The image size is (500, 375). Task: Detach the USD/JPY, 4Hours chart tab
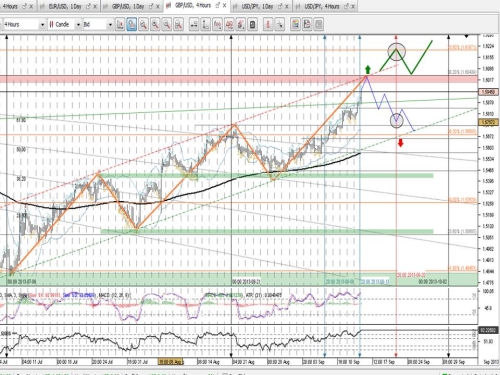coord(346,6)
